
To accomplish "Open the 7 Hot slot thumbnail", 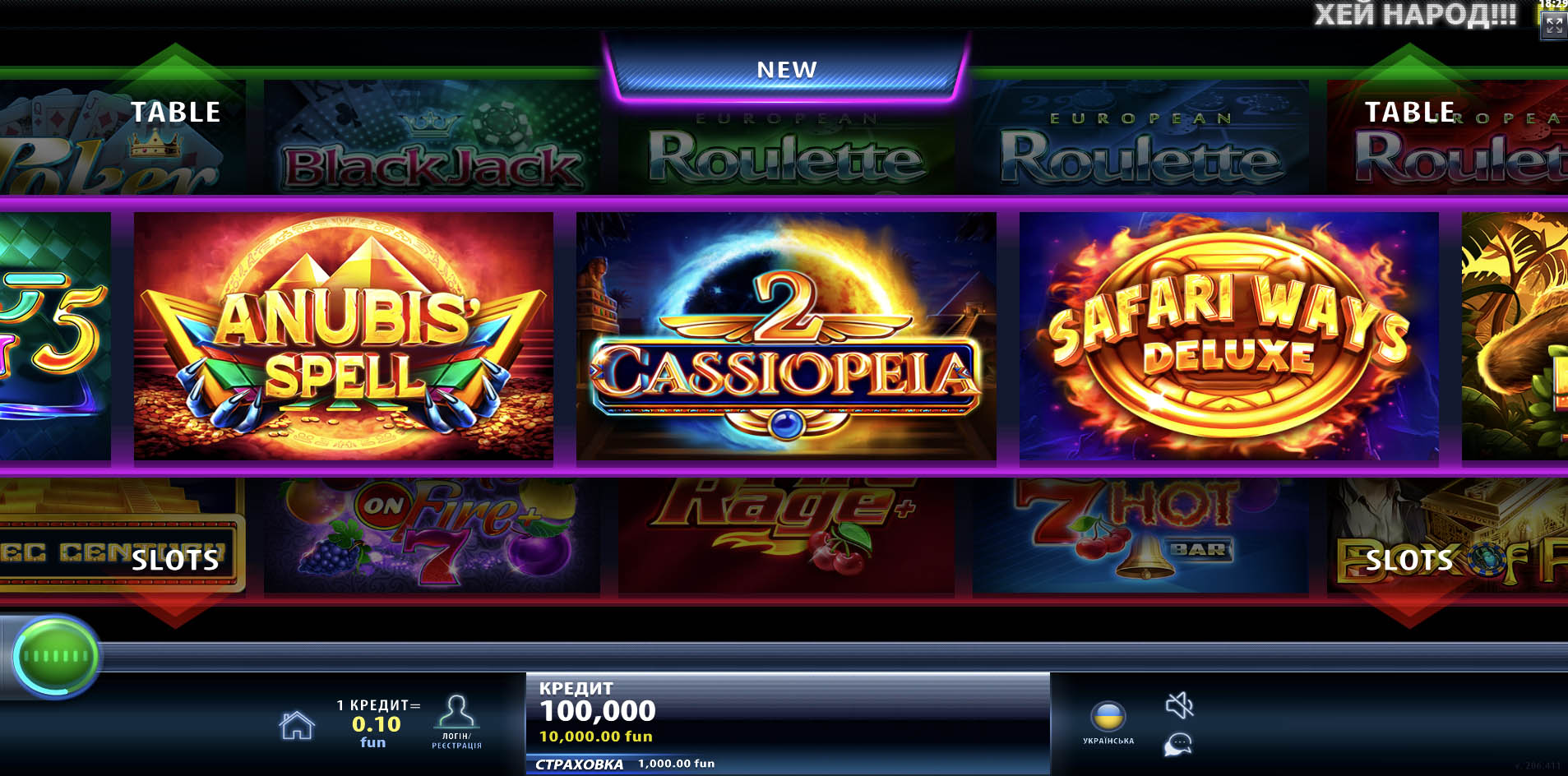I will tap(1140, 535).
